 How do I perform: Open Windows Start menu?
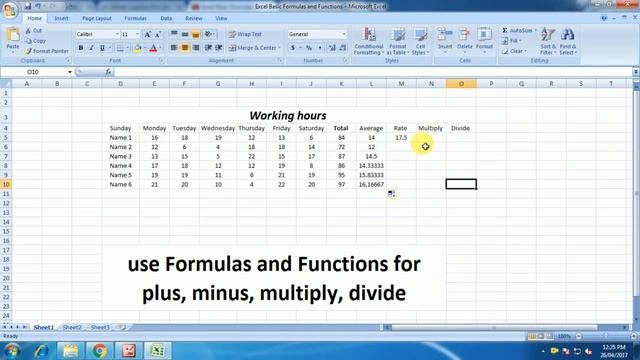[11, 351]
